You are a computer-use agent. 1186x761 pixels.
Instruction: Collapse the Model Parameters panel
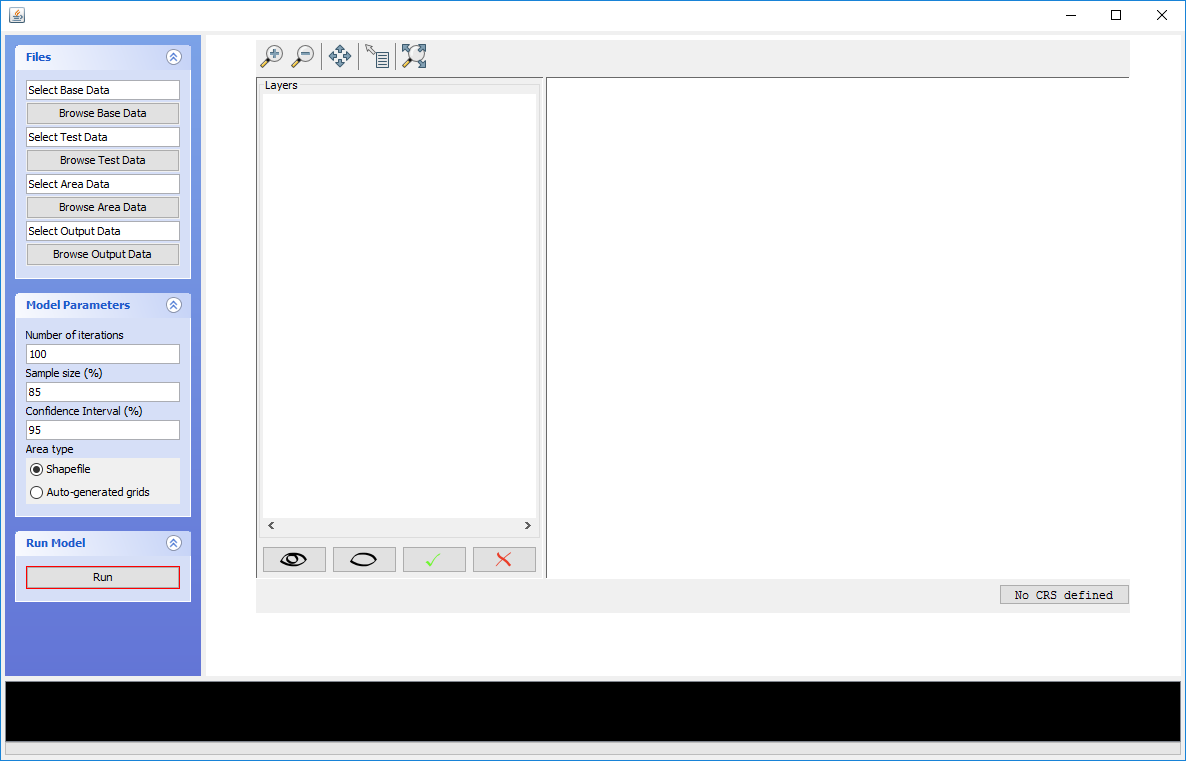174,305
